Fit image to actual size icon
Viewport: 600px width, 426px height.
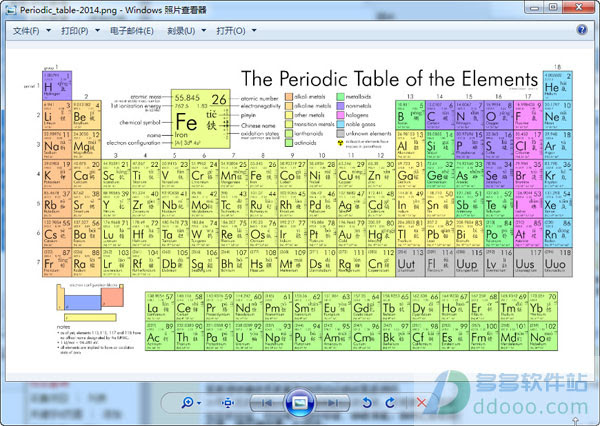click(x=228, y=403)
